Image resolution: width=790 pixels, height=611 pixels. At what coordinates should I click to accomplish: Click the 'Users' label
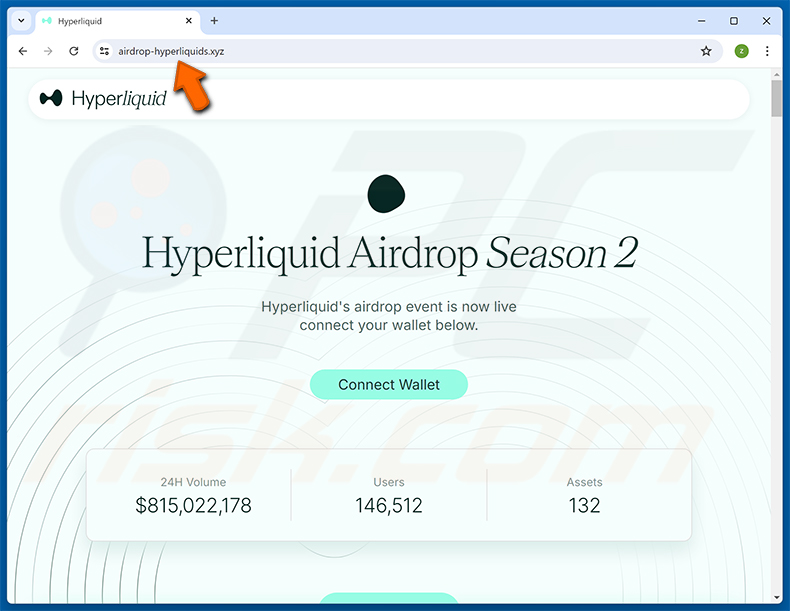pos(388,482)
